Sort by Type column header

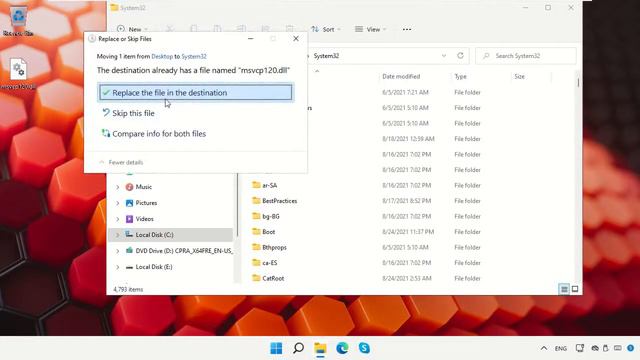pyautogui.click(x=460, y=76)
